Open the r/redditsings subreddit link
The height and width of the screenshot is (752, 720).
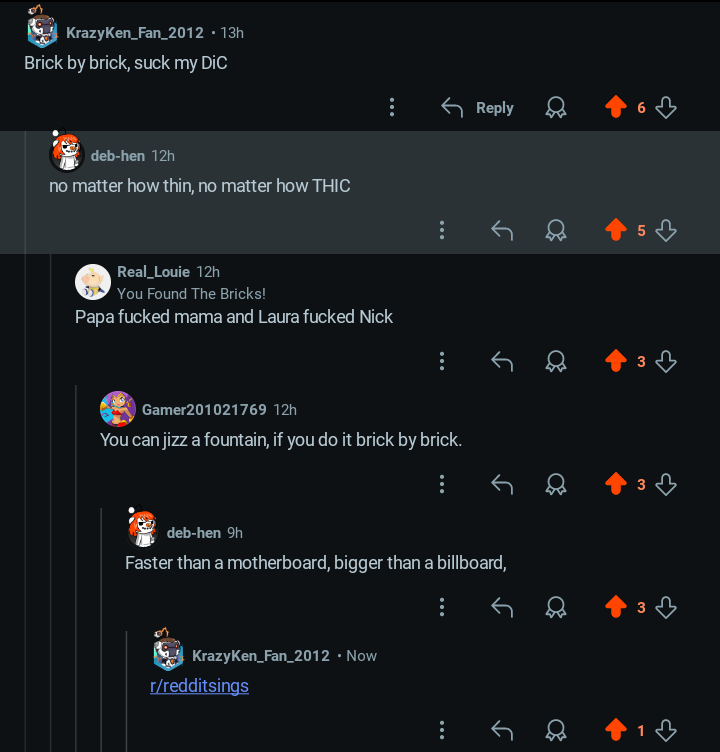199,686
